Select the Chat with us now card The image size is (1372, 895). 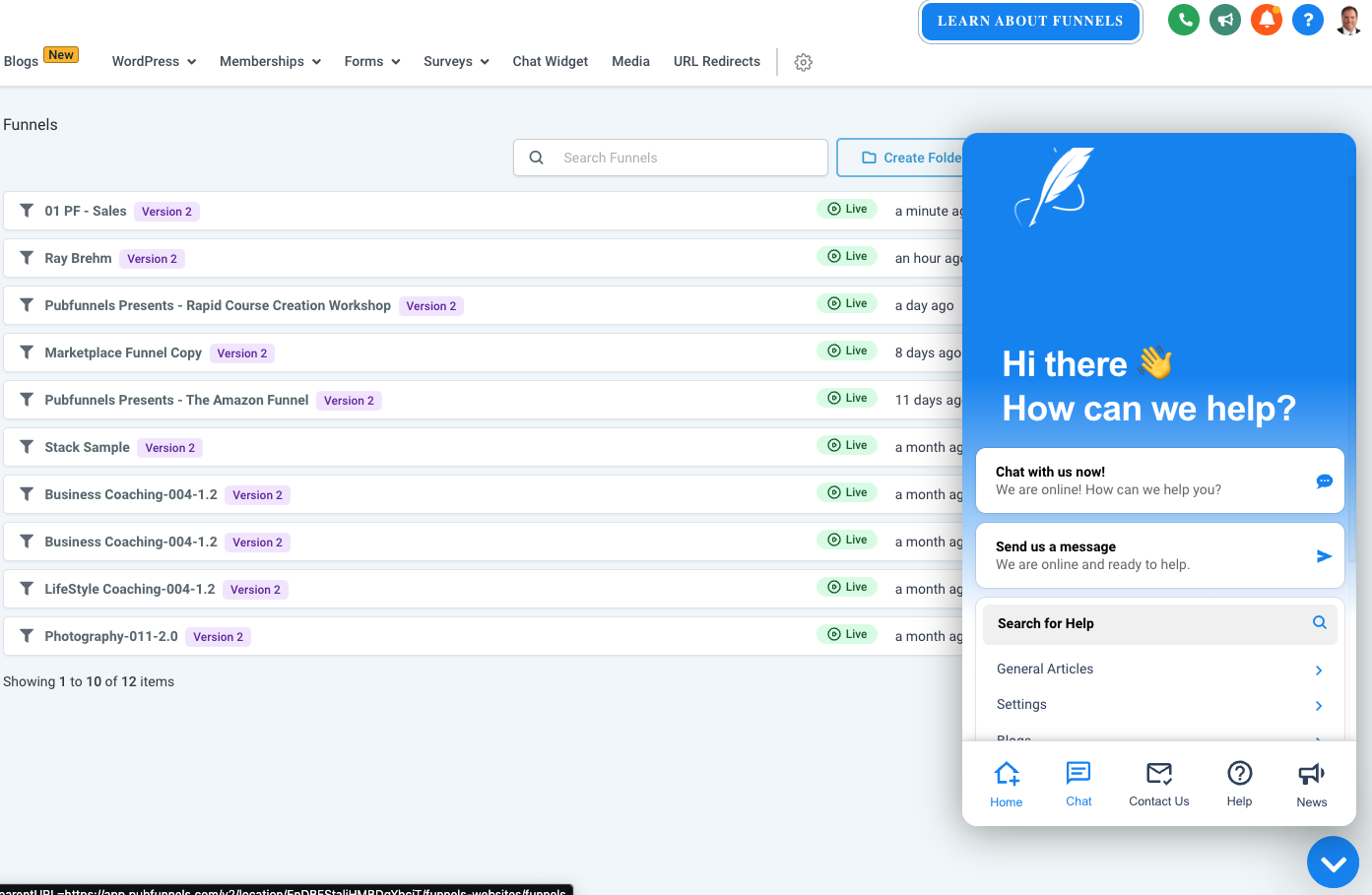1159,480
